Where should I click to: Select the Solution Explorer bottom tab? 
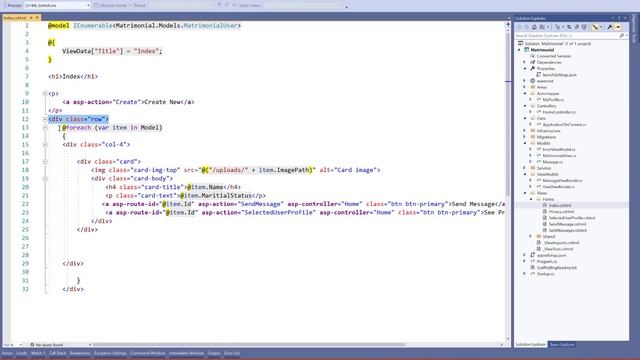pyautogui.click(x=530, y=344)
